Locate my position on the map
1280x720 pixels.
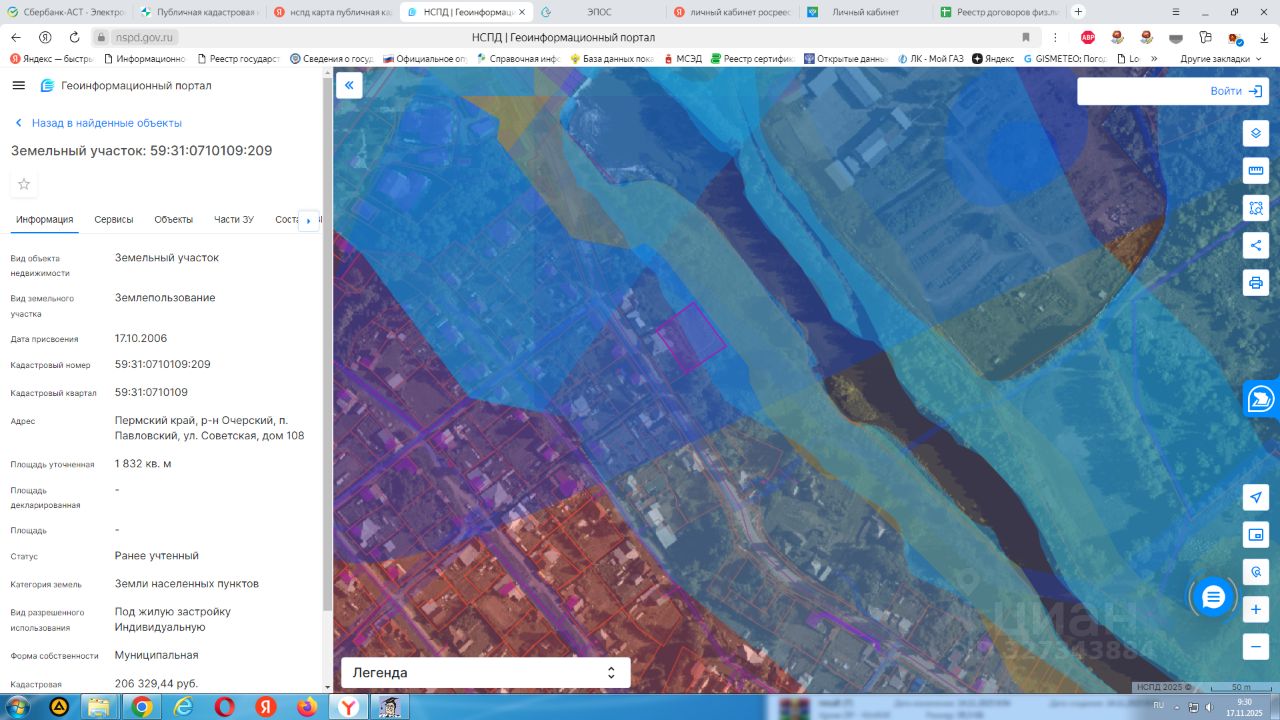pyautogui.click(x=1256, y=498)
